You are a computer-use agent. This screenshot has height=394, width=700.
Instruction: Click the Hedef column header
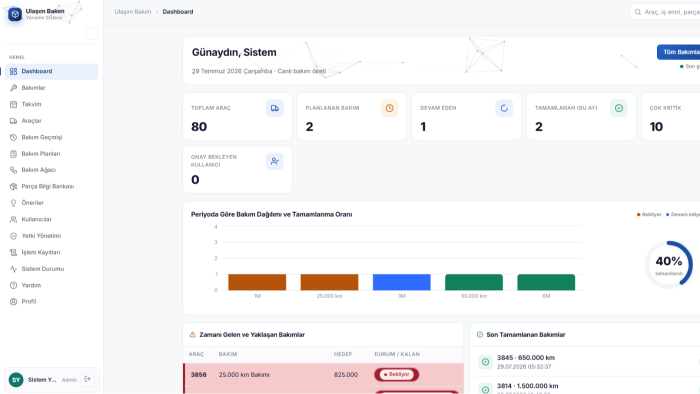[x=343, y=354]
